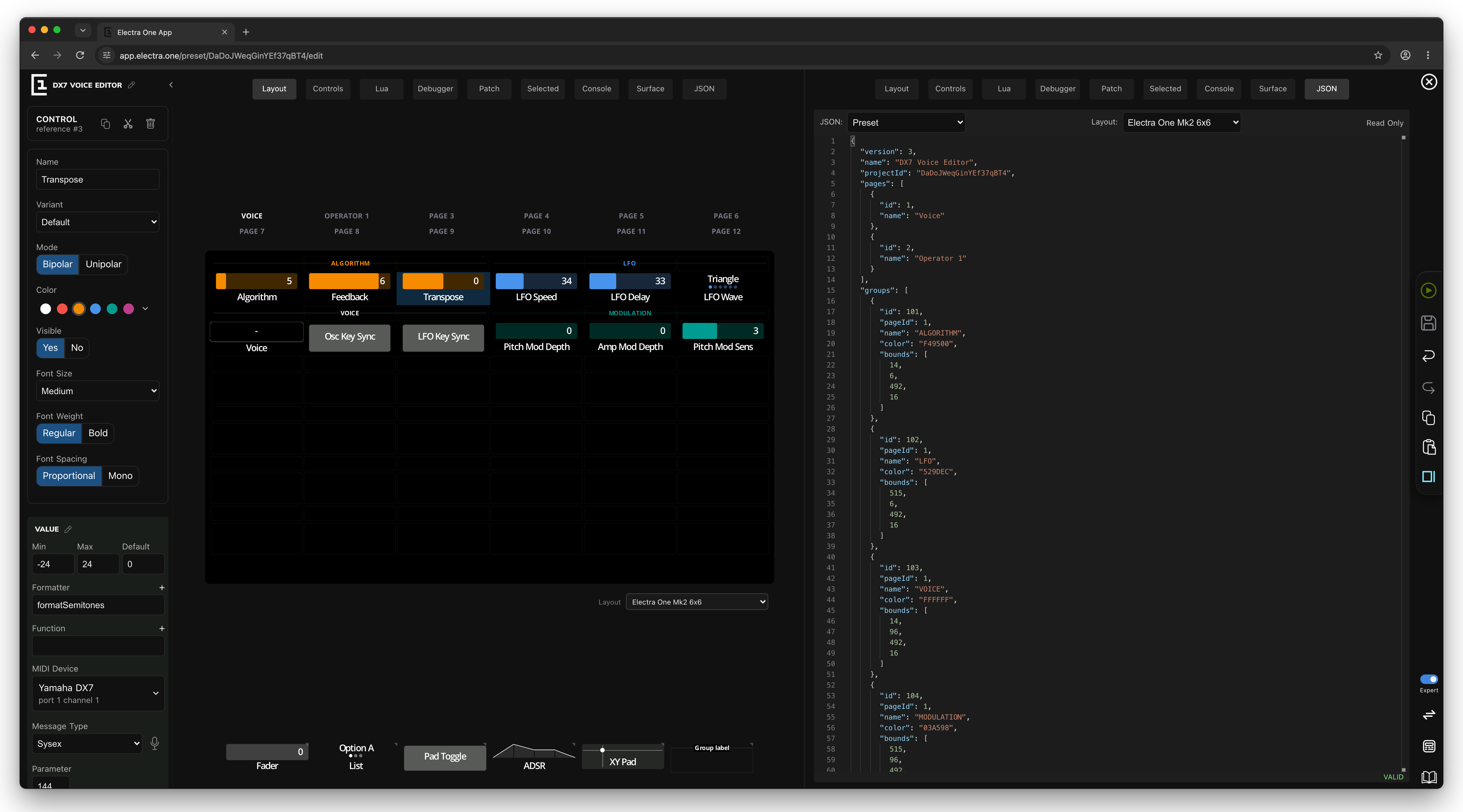Open Surface tab in right panel
Screen dimensions: 1463x812
[x=1273, y=89]
